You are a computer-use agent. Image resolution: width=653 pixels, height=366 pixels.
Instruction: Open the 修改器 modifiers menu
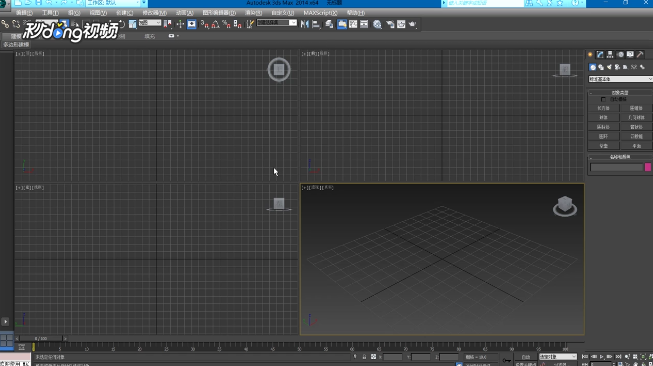coord(155,13)
